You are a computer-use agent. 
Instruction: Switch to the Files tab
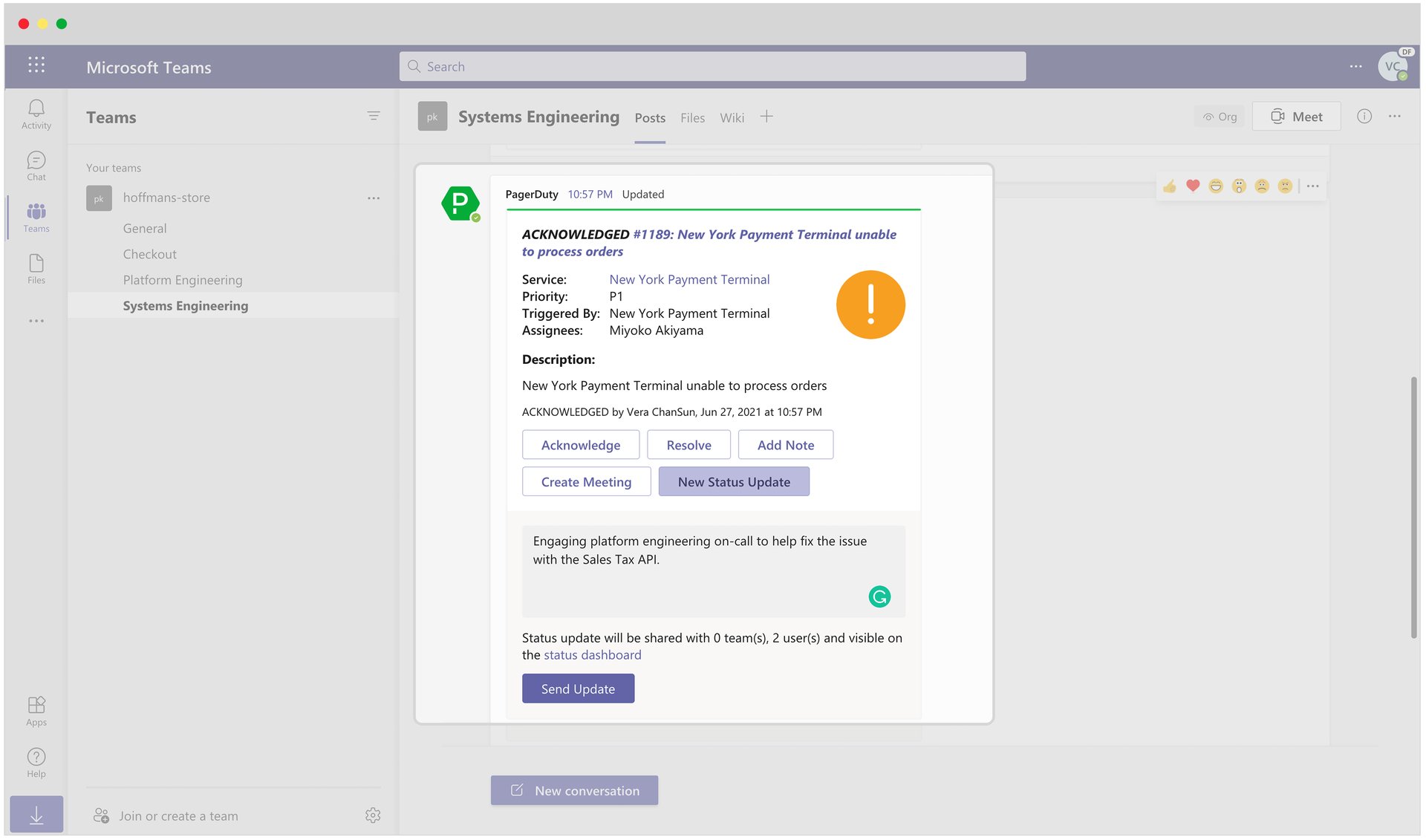[x=692, y=117]
